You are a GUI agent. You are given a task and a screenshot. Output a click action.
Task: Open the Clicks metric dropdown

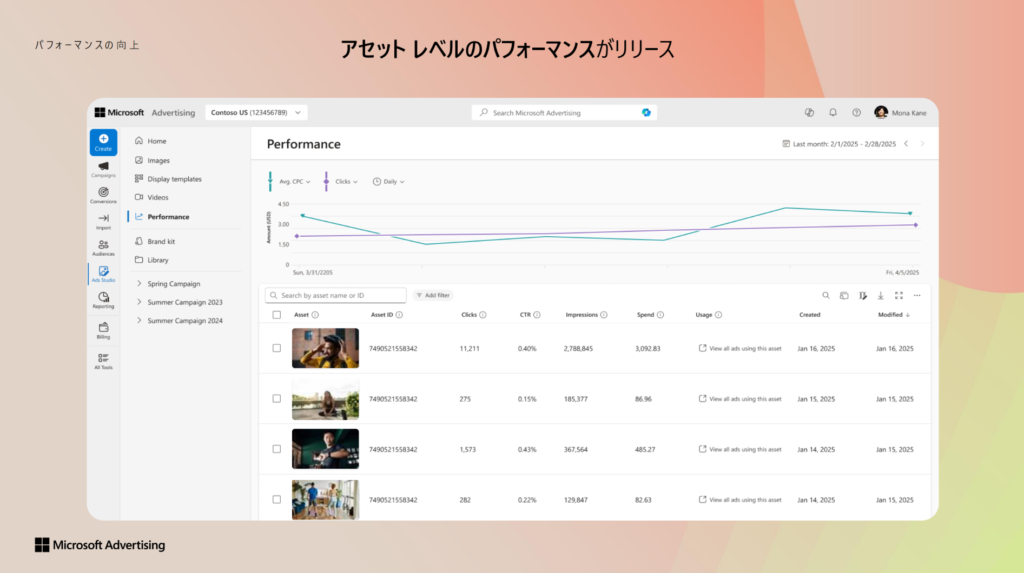click(x=346, y=182)
